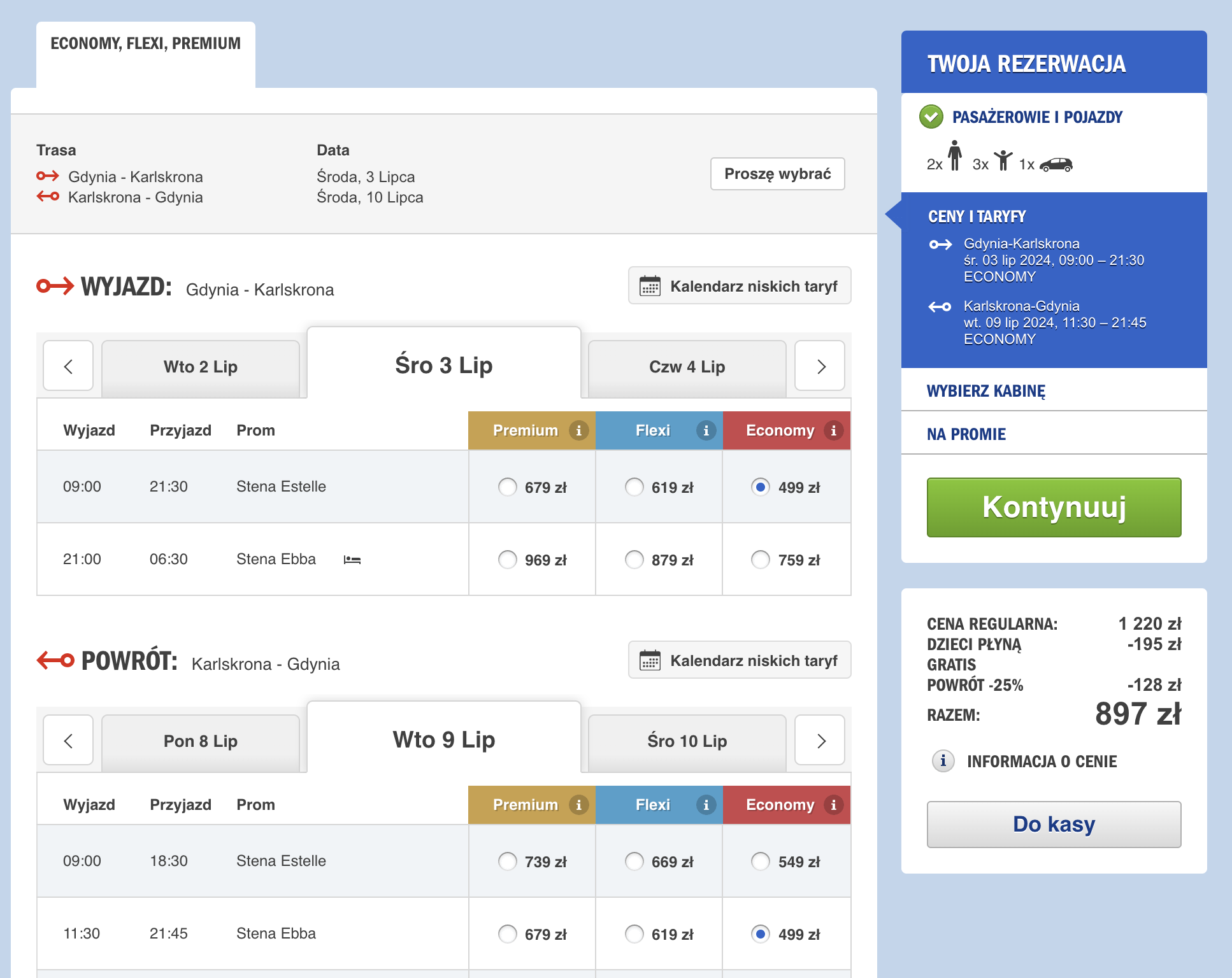The image size is (1232, 978).
Task: Go to next departure dates
Action: [820, 366]
